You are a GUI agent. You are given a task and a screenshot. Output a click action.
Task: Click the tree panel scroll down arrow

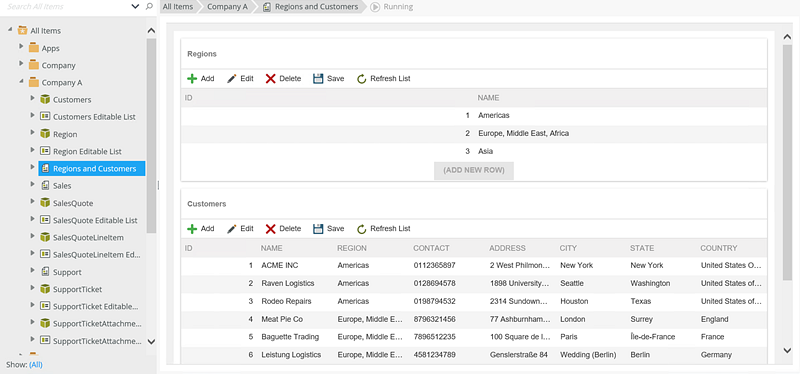[151, 341]
